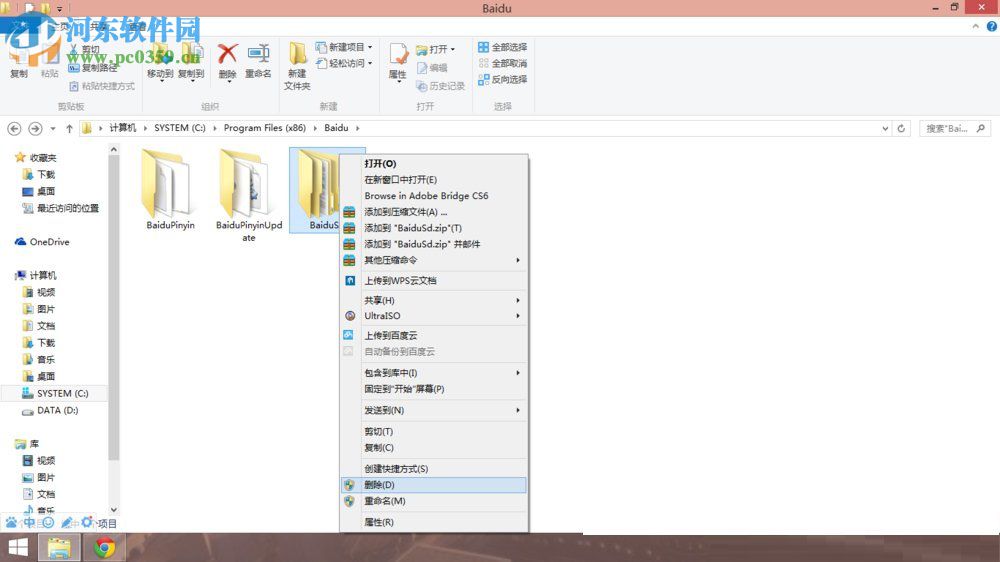Choose Open (打开) in context menu

(434, 163)
